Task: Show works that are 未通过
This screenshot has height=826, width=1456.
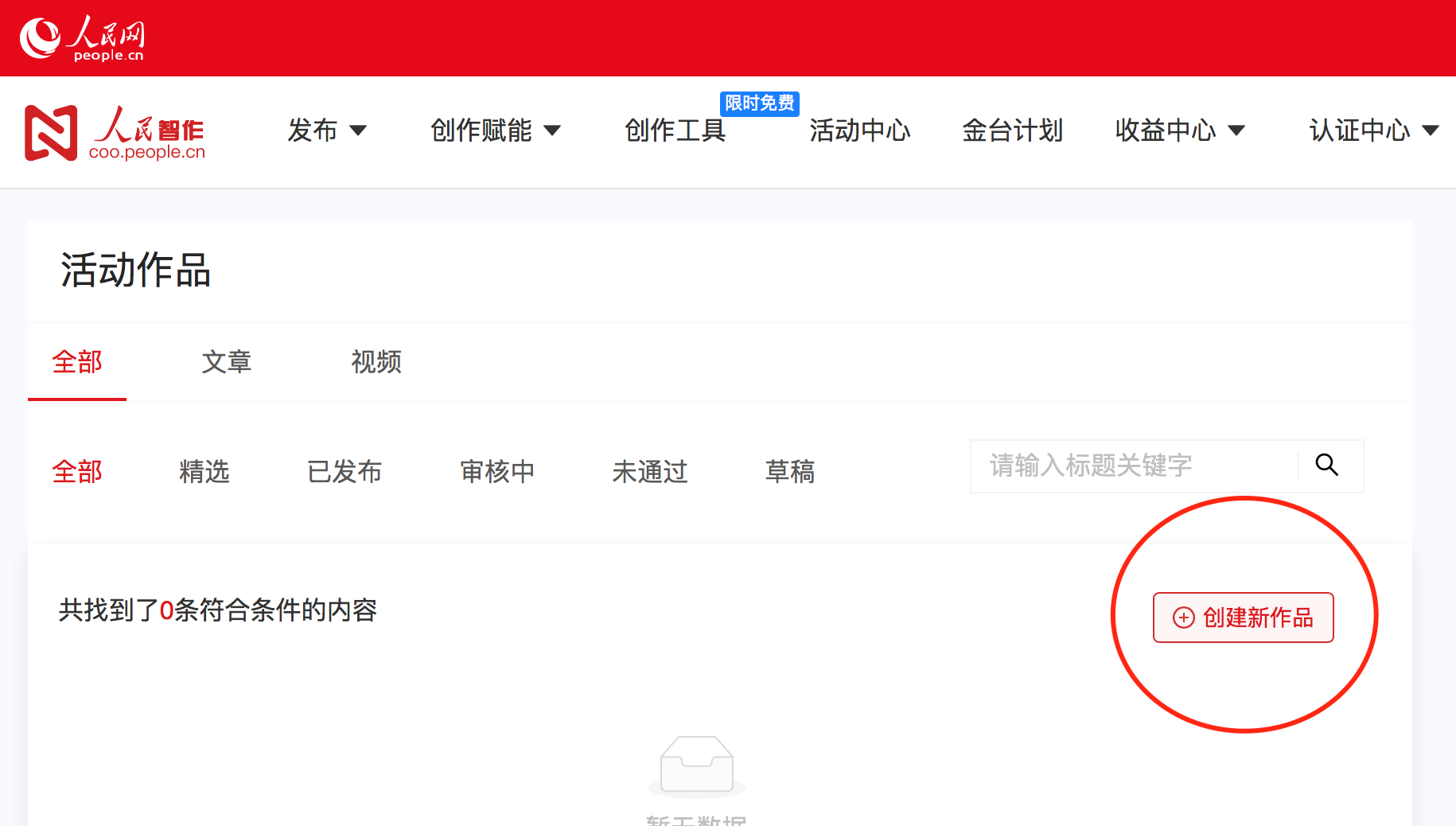Action: 650,472
